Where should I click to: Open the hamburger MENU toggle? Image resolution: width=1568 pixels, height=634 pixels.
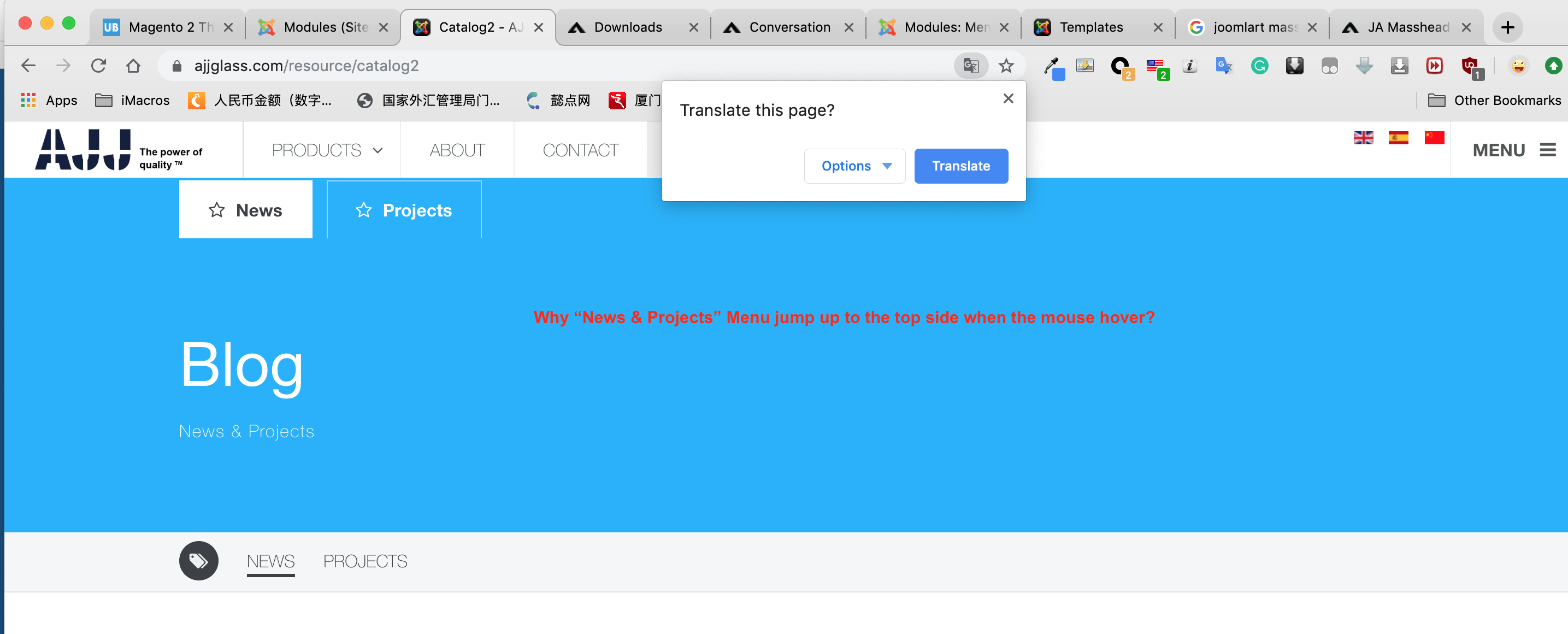(x=1547, y=150)
